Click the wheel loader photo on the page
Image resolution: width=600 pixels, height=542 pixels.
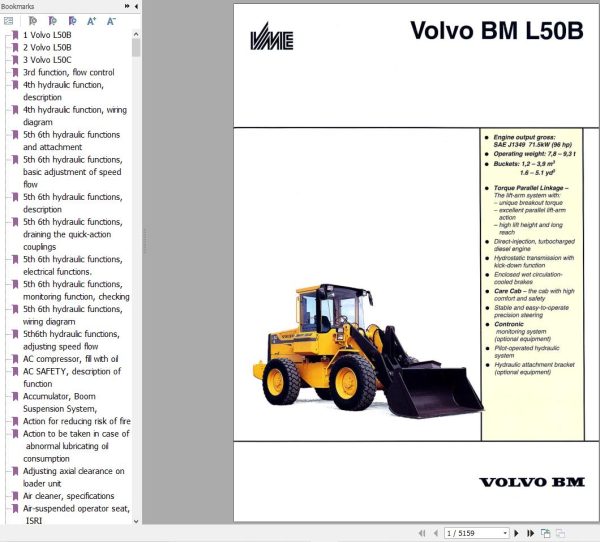click(367, 351)
